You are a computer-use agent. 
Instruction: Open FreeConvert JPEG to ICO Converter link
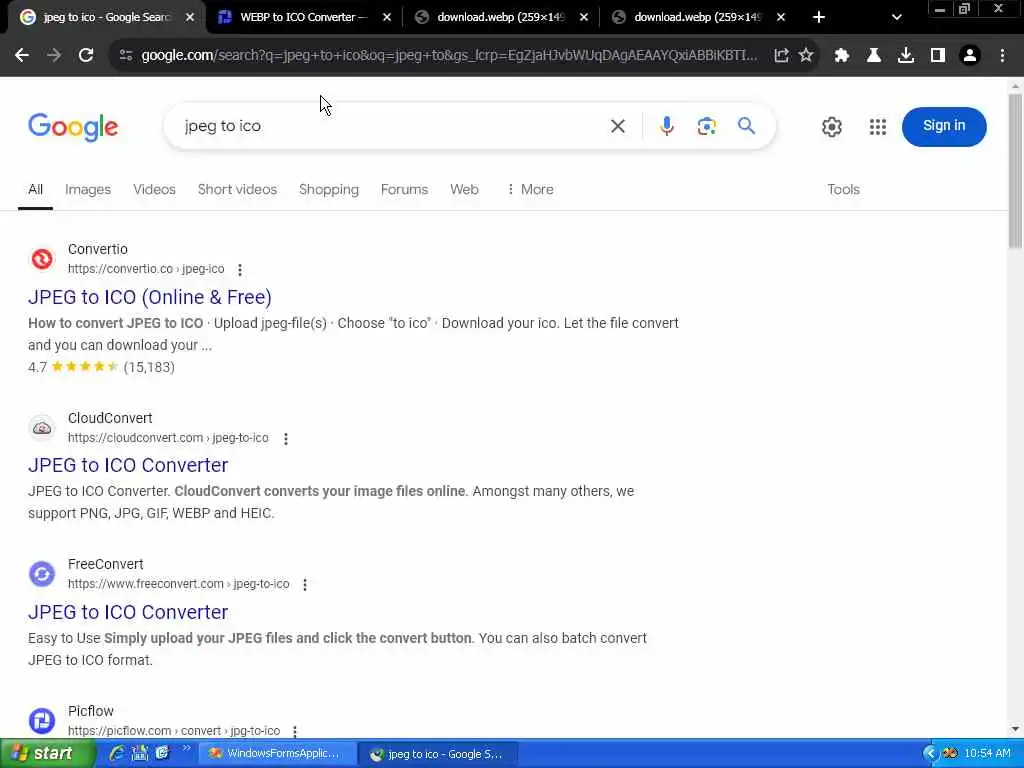(128, 612)
